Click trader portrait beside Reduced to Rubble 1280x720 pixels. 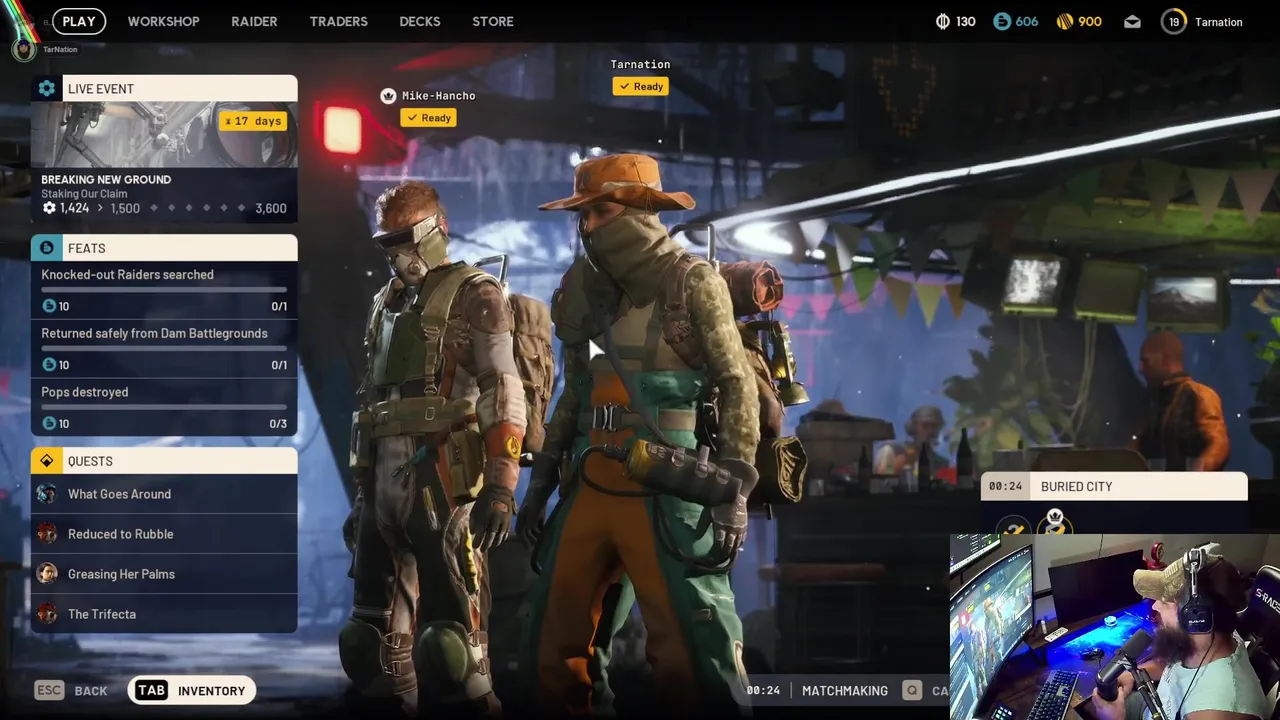pyautogui.click(x=47, y=534)
